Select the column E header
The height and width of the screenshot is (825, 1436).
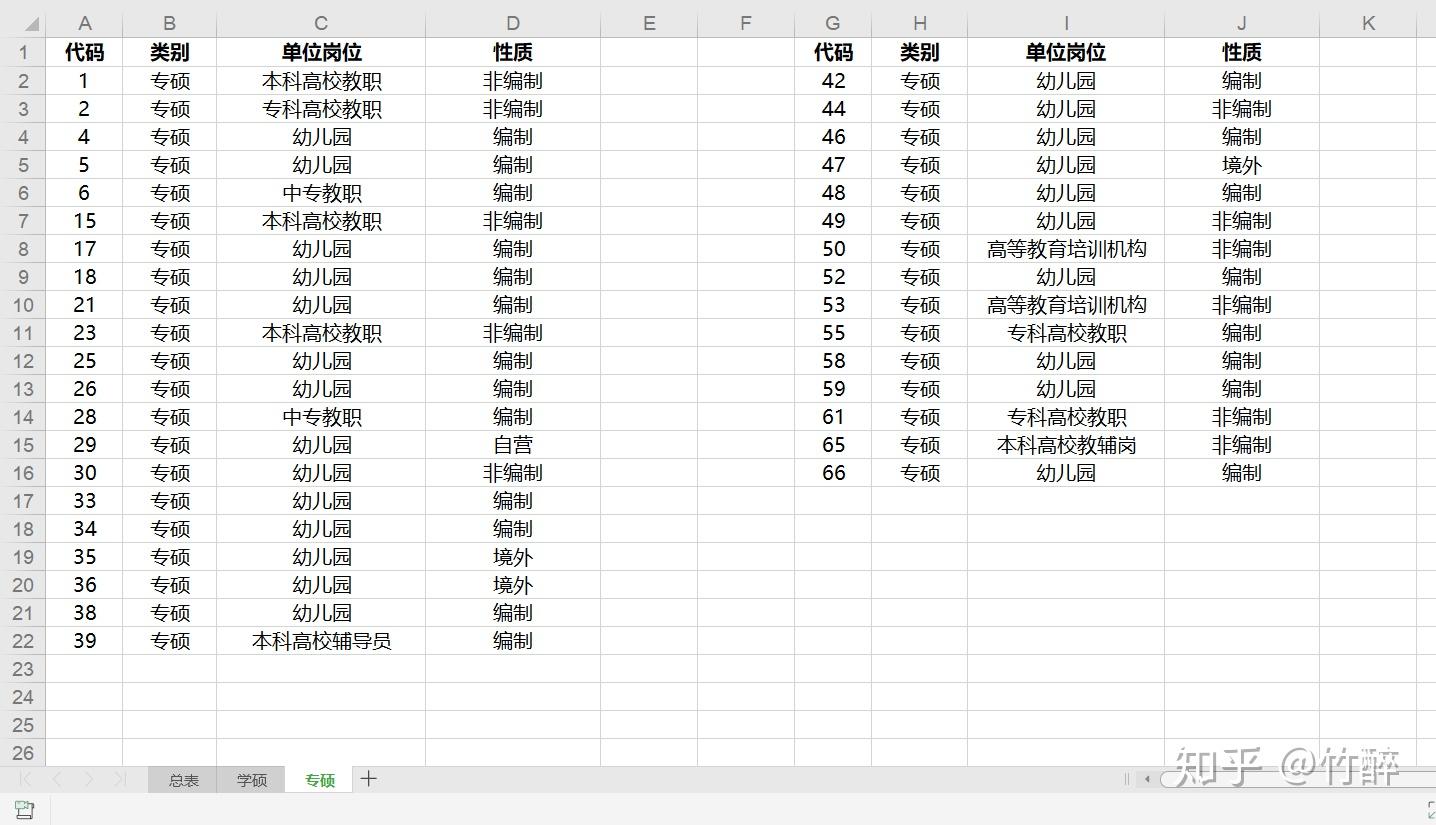click(x=649, y=24)
